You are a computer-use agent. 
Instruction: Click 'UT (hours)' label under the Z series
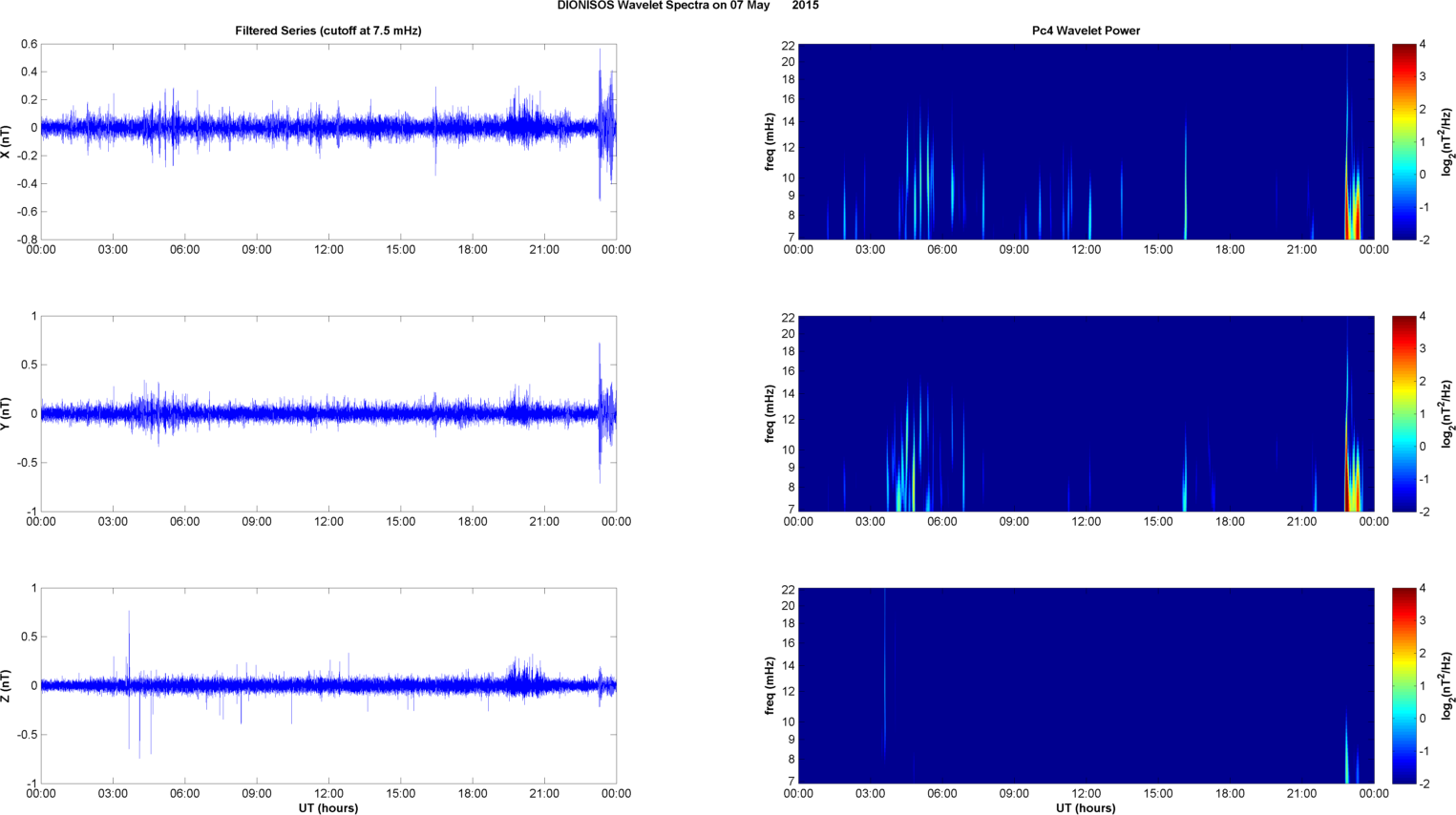pyautogui.click(x=328, y=807)
